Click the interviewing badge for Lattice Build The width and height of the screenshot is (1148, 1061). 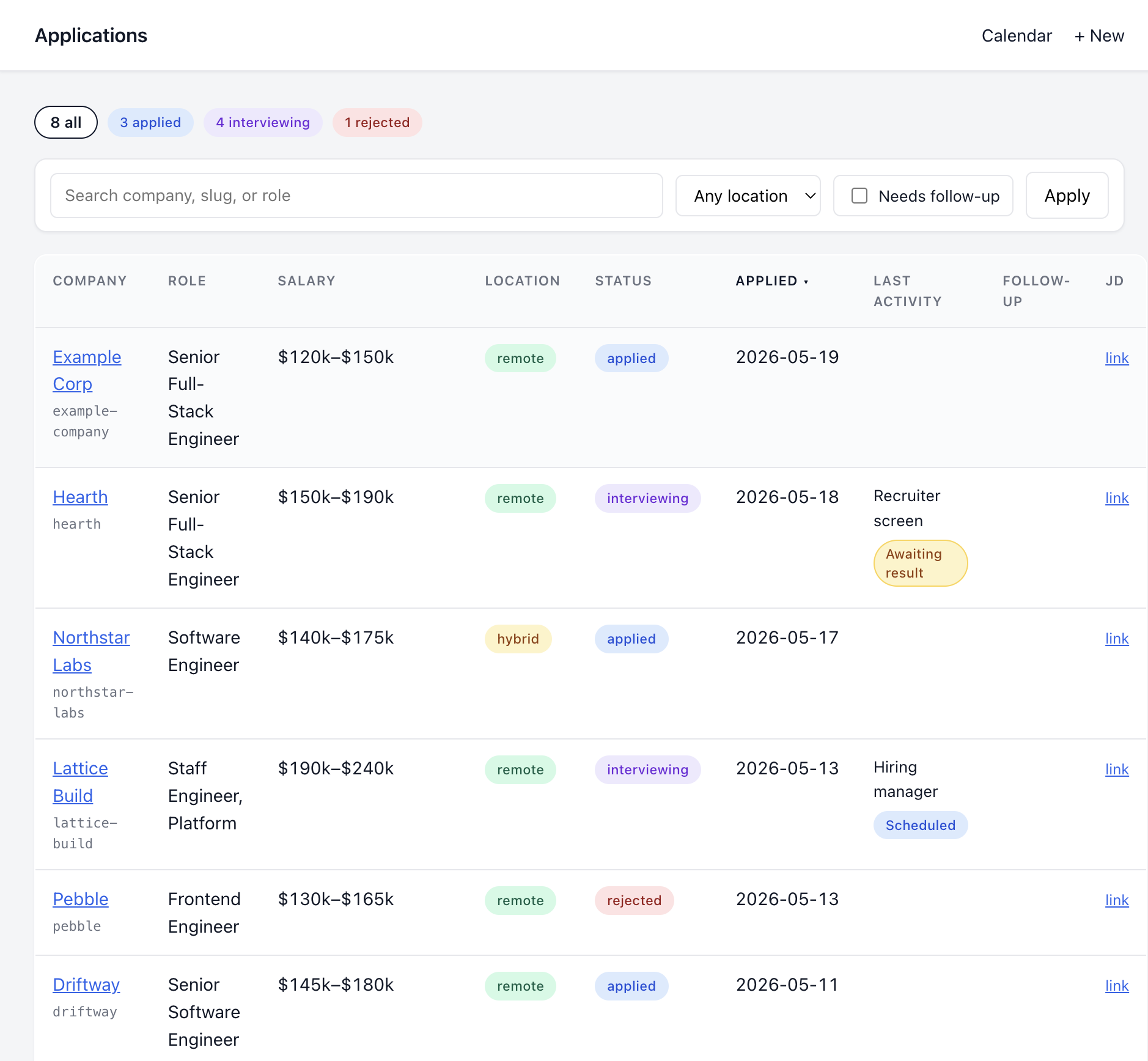[x=647, y=769]
